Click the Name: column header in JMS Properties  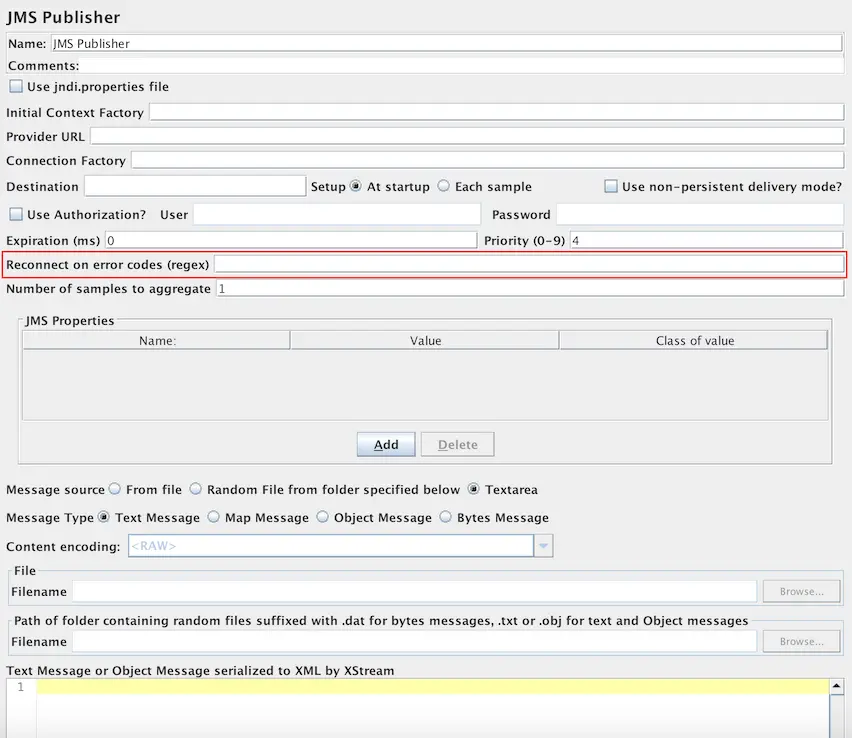tap(156, 341)
